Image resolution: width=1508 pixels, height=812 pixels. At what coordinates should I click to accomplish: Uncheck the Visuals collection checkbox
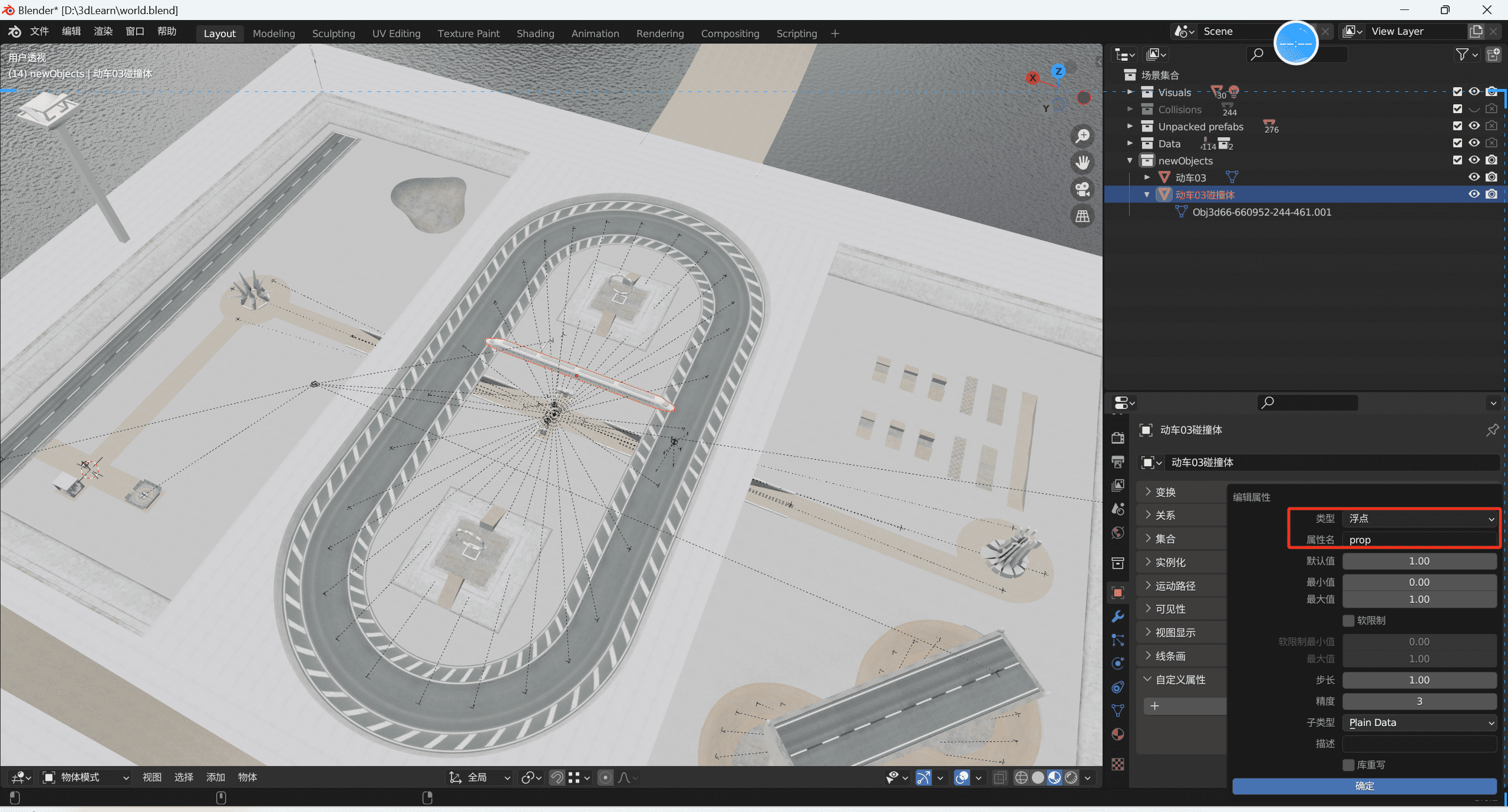1457,92
